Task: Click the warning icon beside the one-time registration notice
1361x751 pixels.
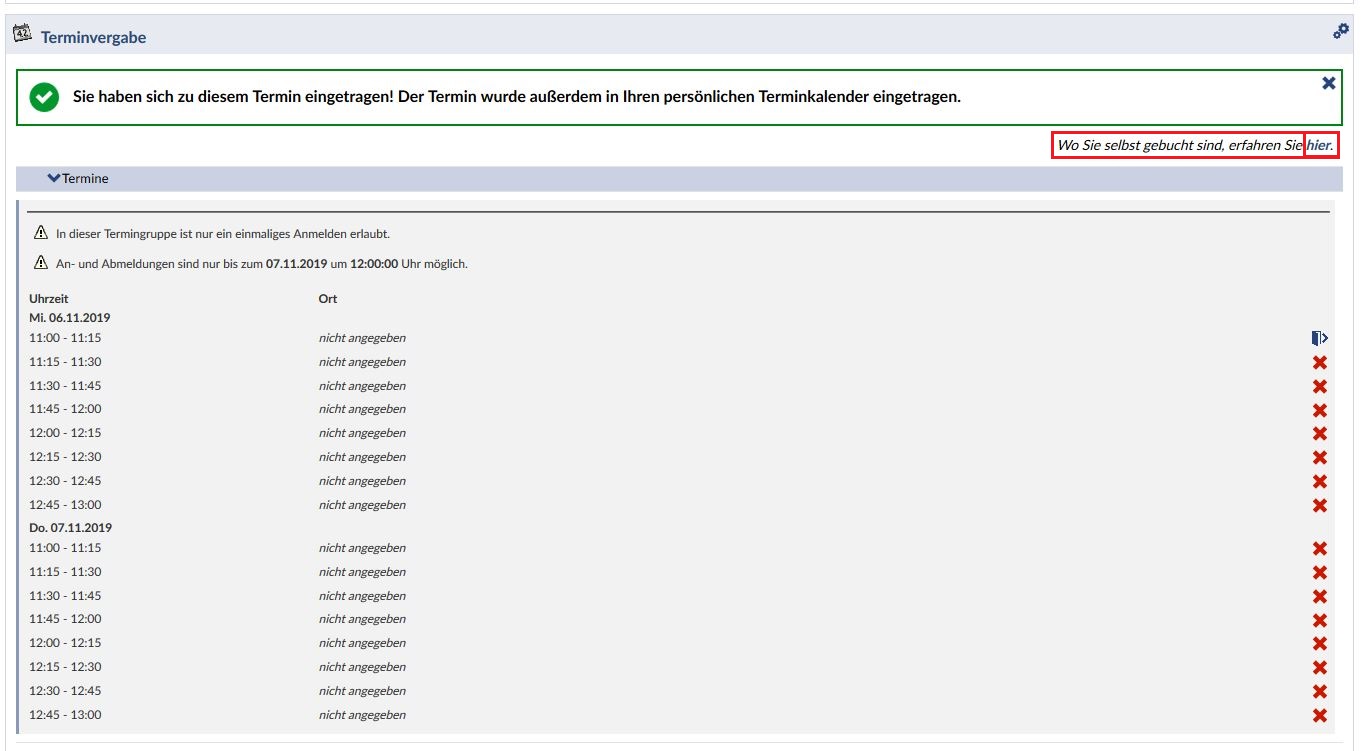Action: click(x=41, y=233)
